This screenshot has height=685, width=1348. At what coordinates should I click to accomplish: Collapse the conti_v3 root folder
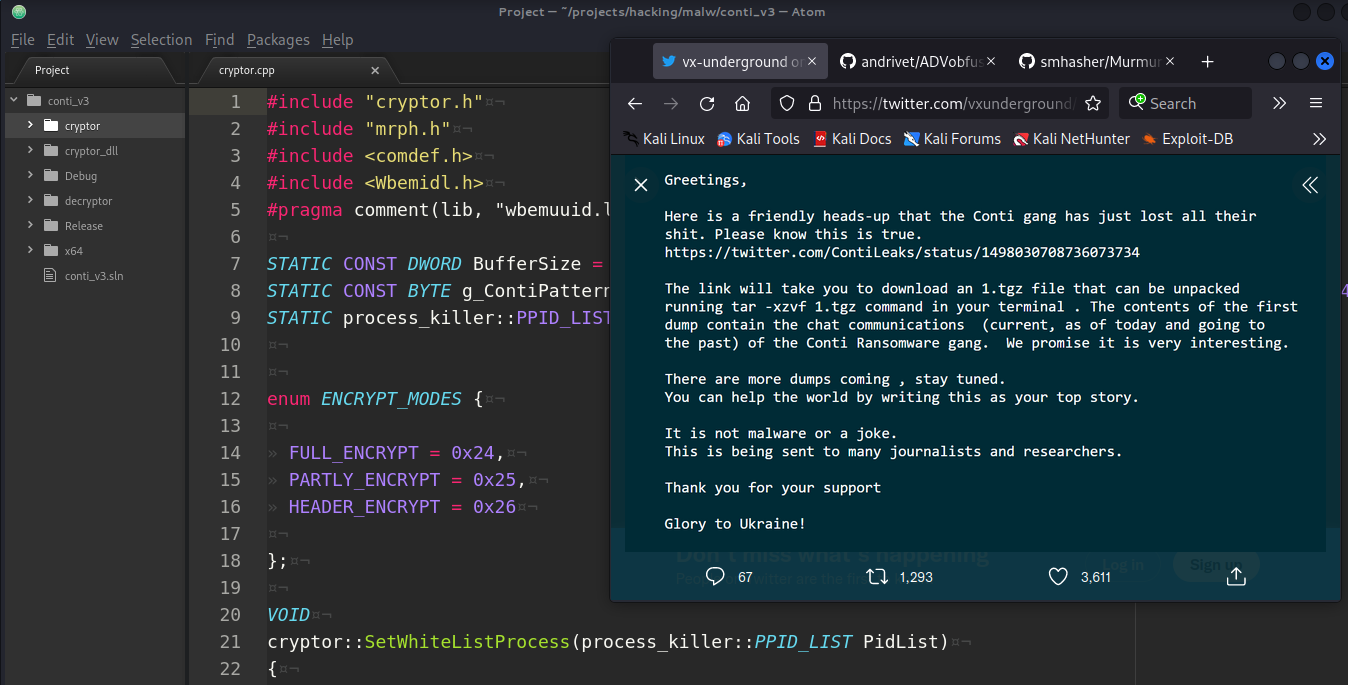coord(14,101)
